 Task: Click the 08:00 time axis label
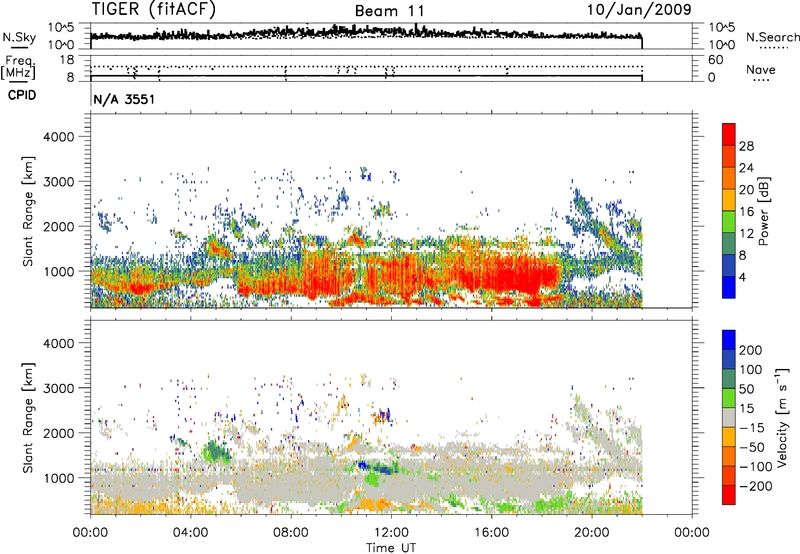point(291,533)
